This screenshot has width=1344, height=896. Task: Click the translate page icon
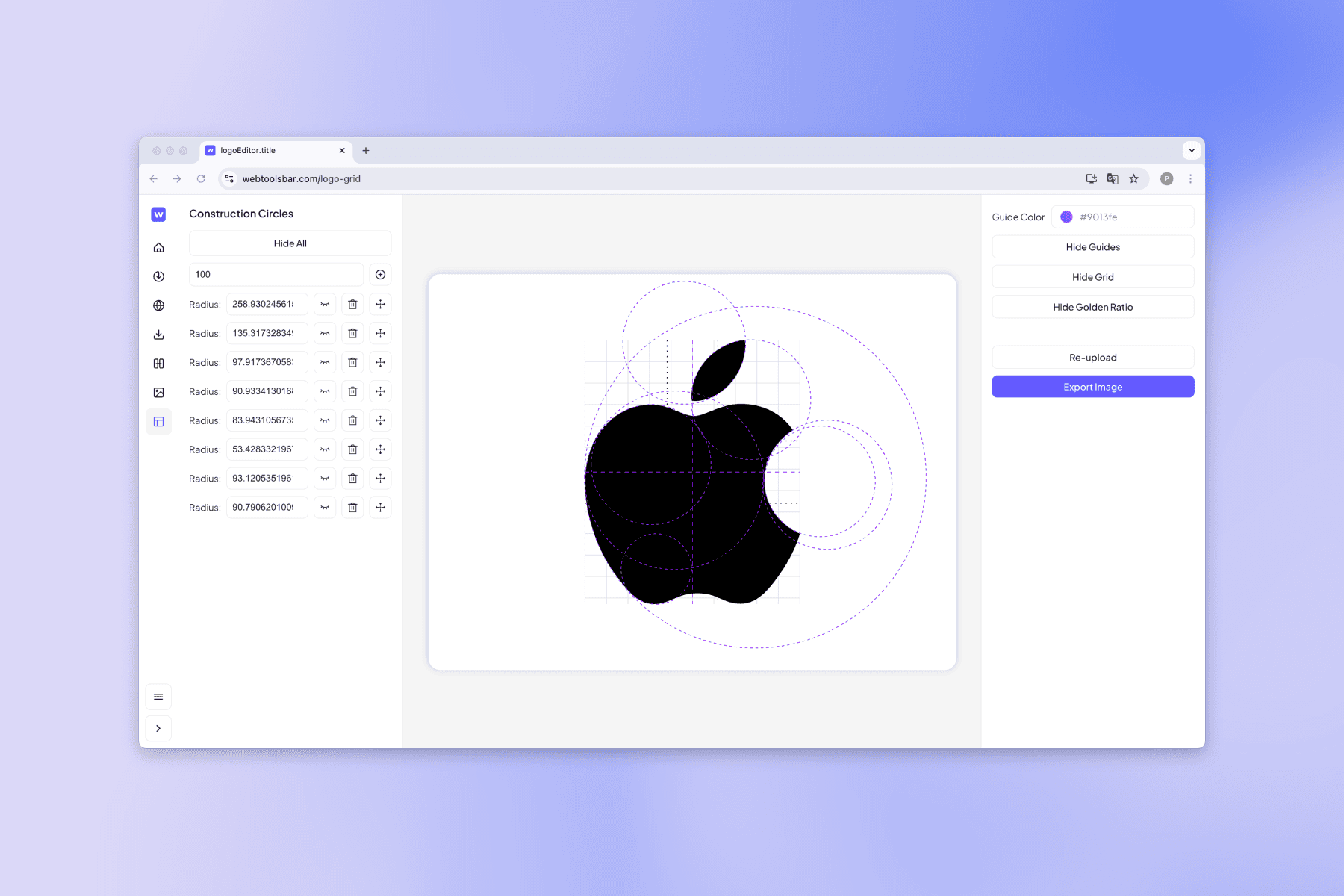(x=1113, y=179)
